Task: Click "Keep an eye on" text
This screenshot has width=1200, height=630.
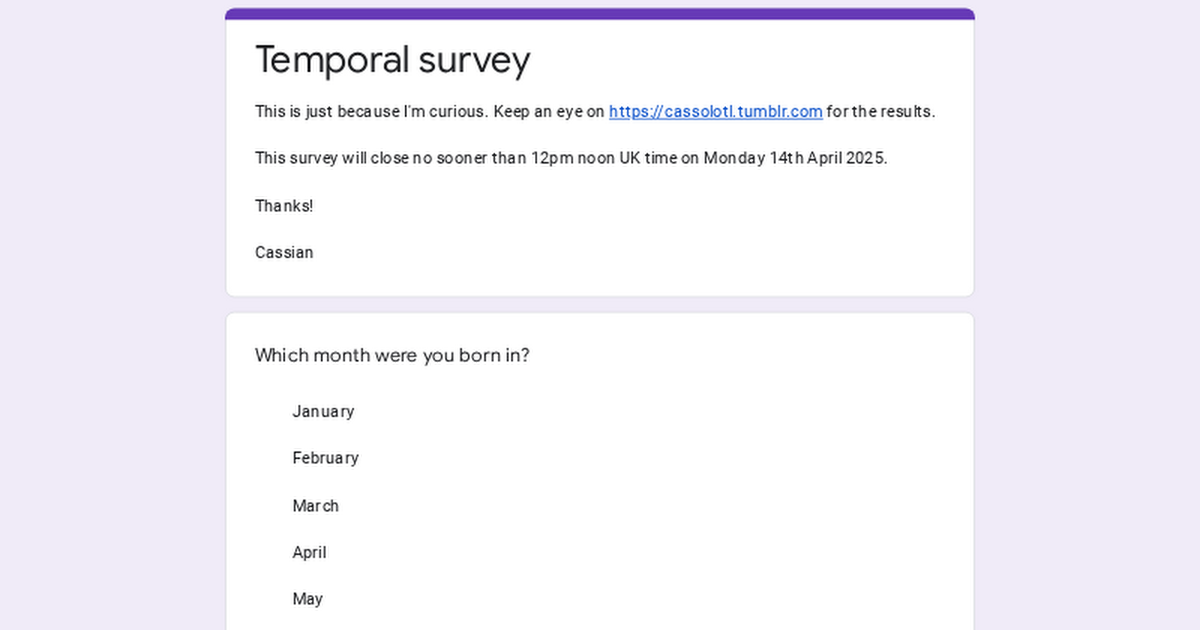Action: pos(549,112)
